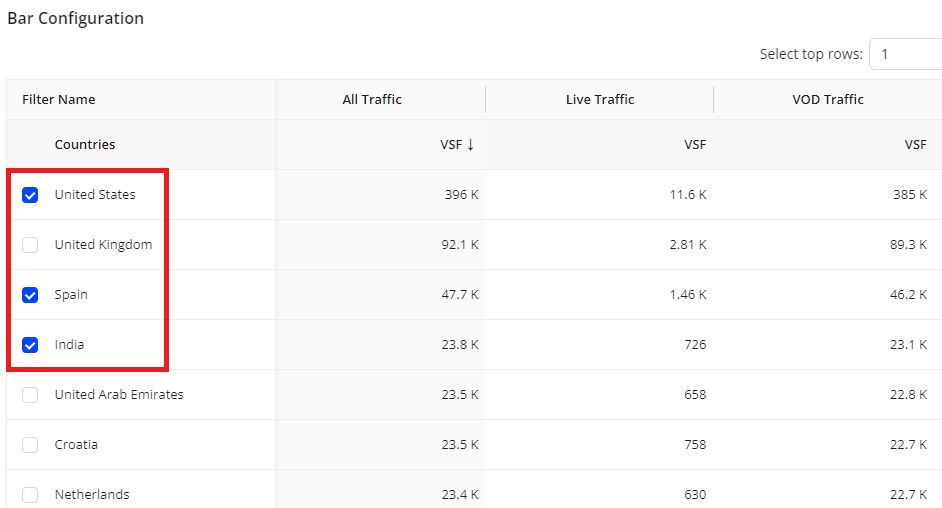Enable the United Kingdom checkbox
This screenshot has width=942, height=508.
30,245
